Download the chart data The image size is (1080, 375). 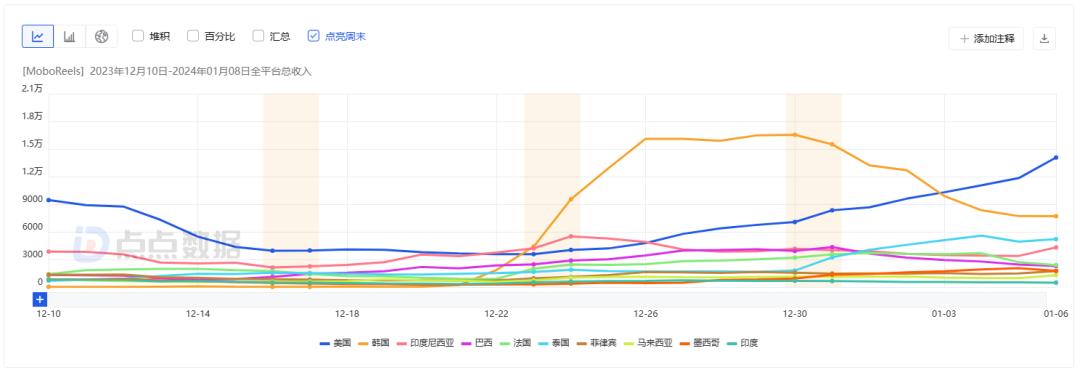click(x=1044, y=39)
